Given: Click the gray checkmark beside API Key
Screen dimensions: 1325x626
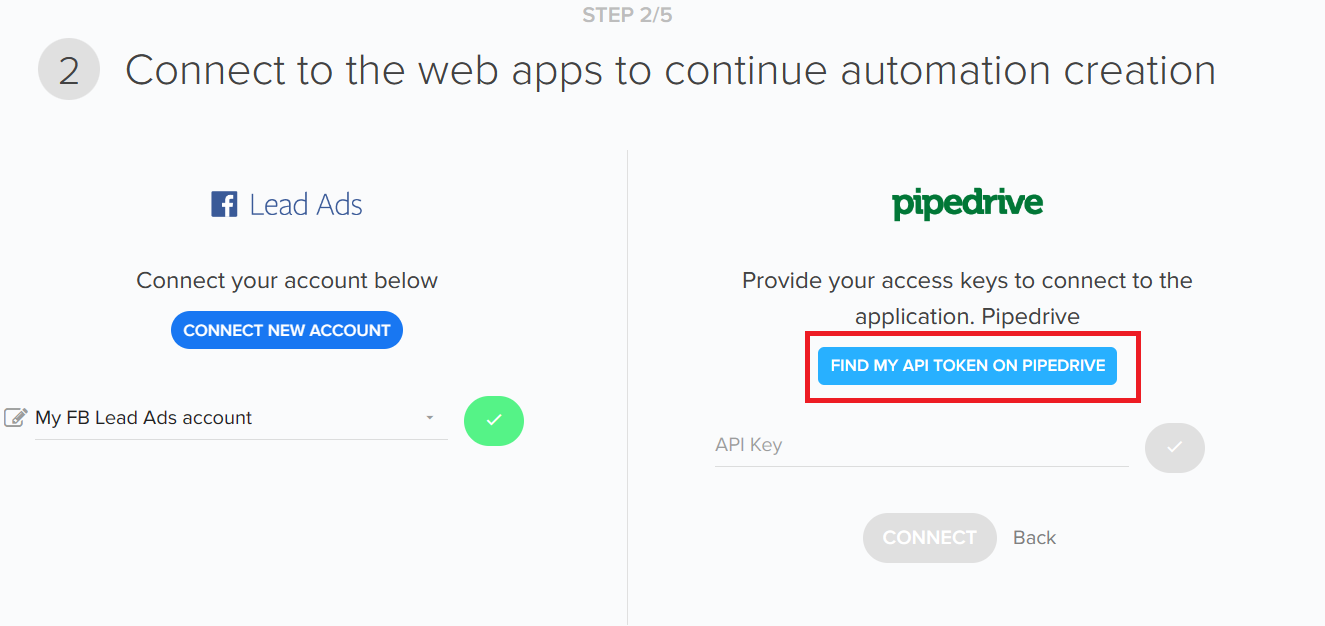Looking at the screenshot, I should [1174, 447].
